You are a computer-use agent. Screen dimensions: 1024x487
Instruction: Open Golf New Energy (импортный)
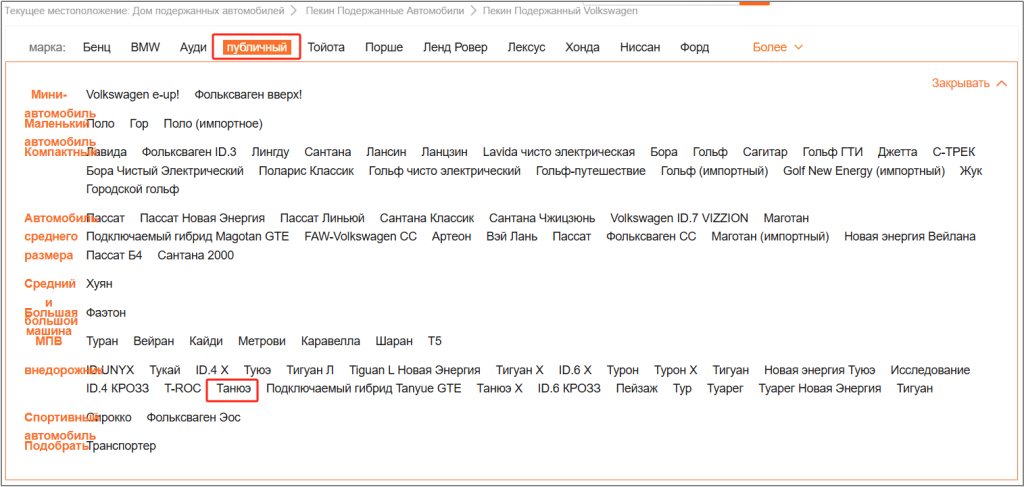864,171
